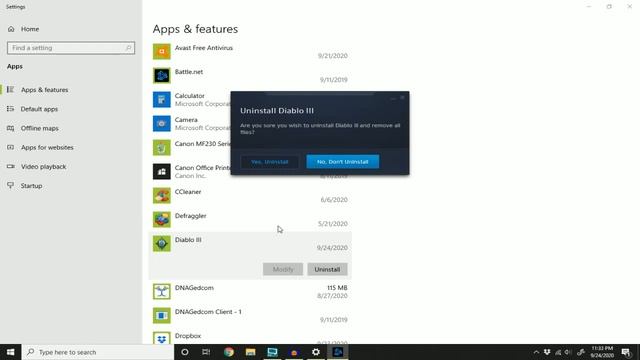Click the Canon MF230 Series app icon
Screen dimensions: 640x360
pos(162,147)
